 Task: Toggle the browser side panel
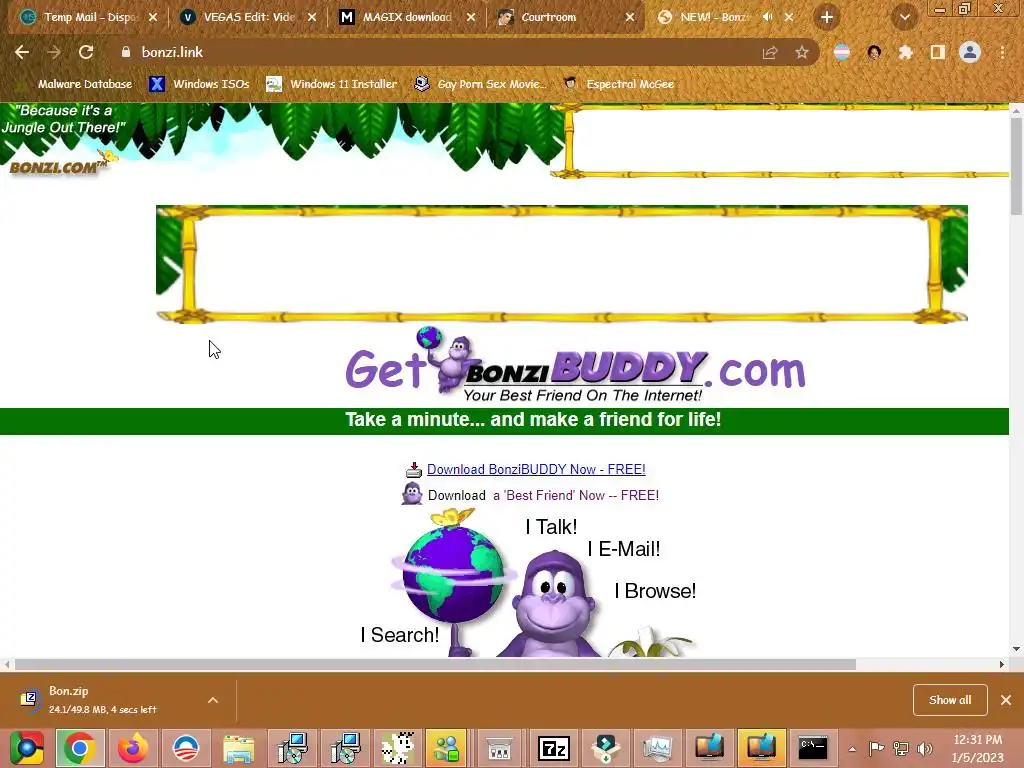pyautogui.click(x=938, y=52)
